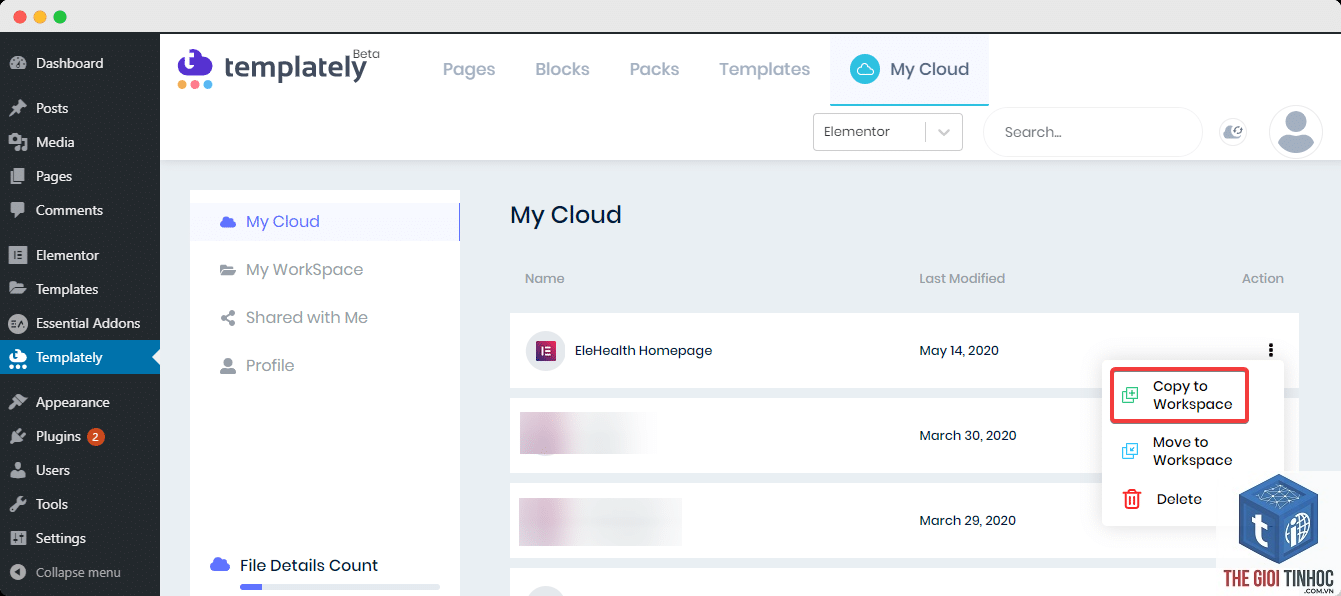Open the Elementor builder dropdown
The width and height of the screenshot is (1341, 596).
[x=888, y=132]
